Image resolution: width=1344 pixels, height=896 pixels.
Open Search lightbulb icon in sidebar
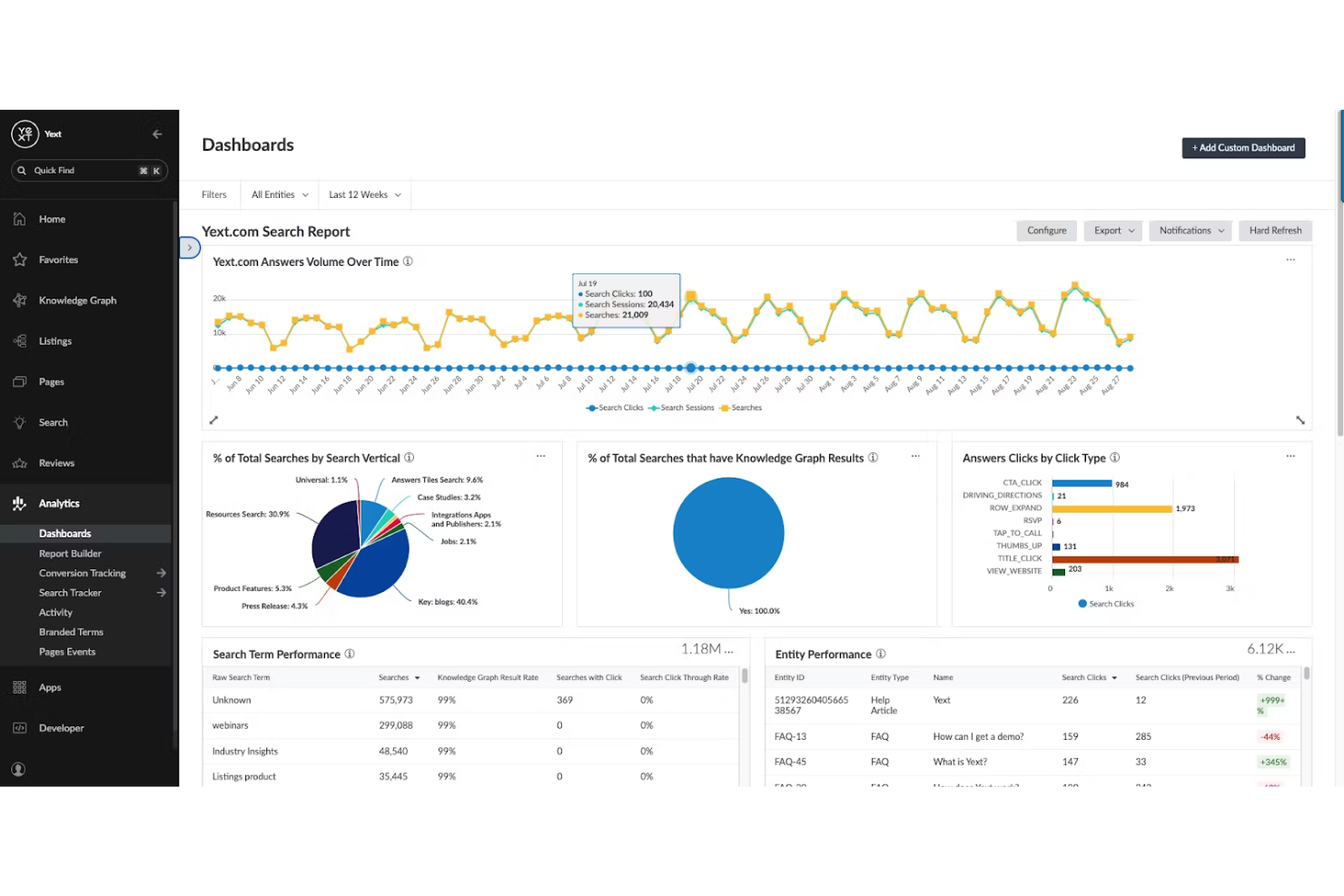[x=20, y=423]
